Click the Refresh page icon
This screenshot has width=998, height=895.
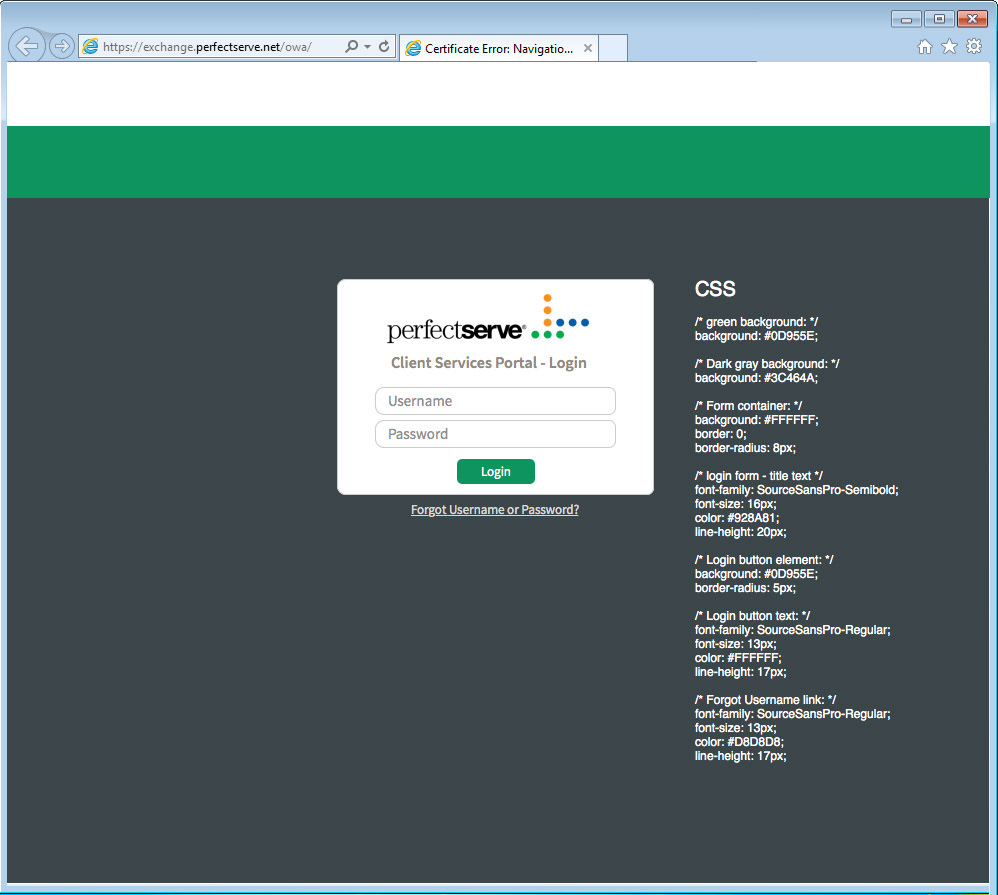(x=384, y=46)
